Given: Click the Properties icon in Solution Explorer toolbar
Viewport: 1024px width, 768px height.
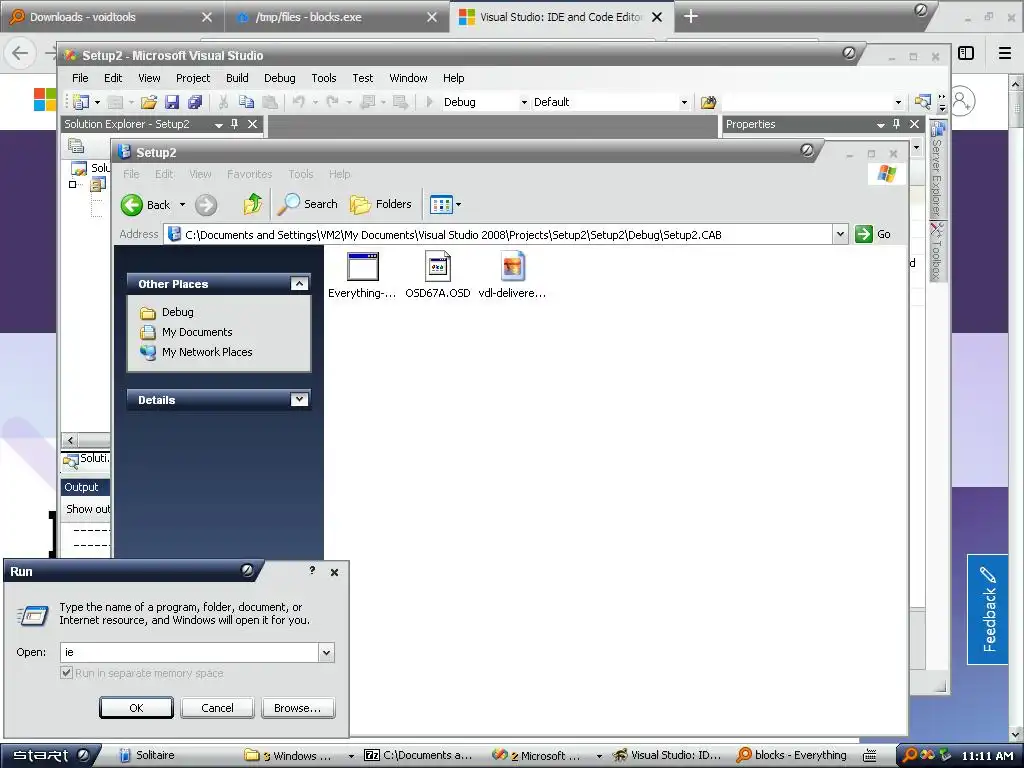Looking at the screenshot, I should point(76,146).
